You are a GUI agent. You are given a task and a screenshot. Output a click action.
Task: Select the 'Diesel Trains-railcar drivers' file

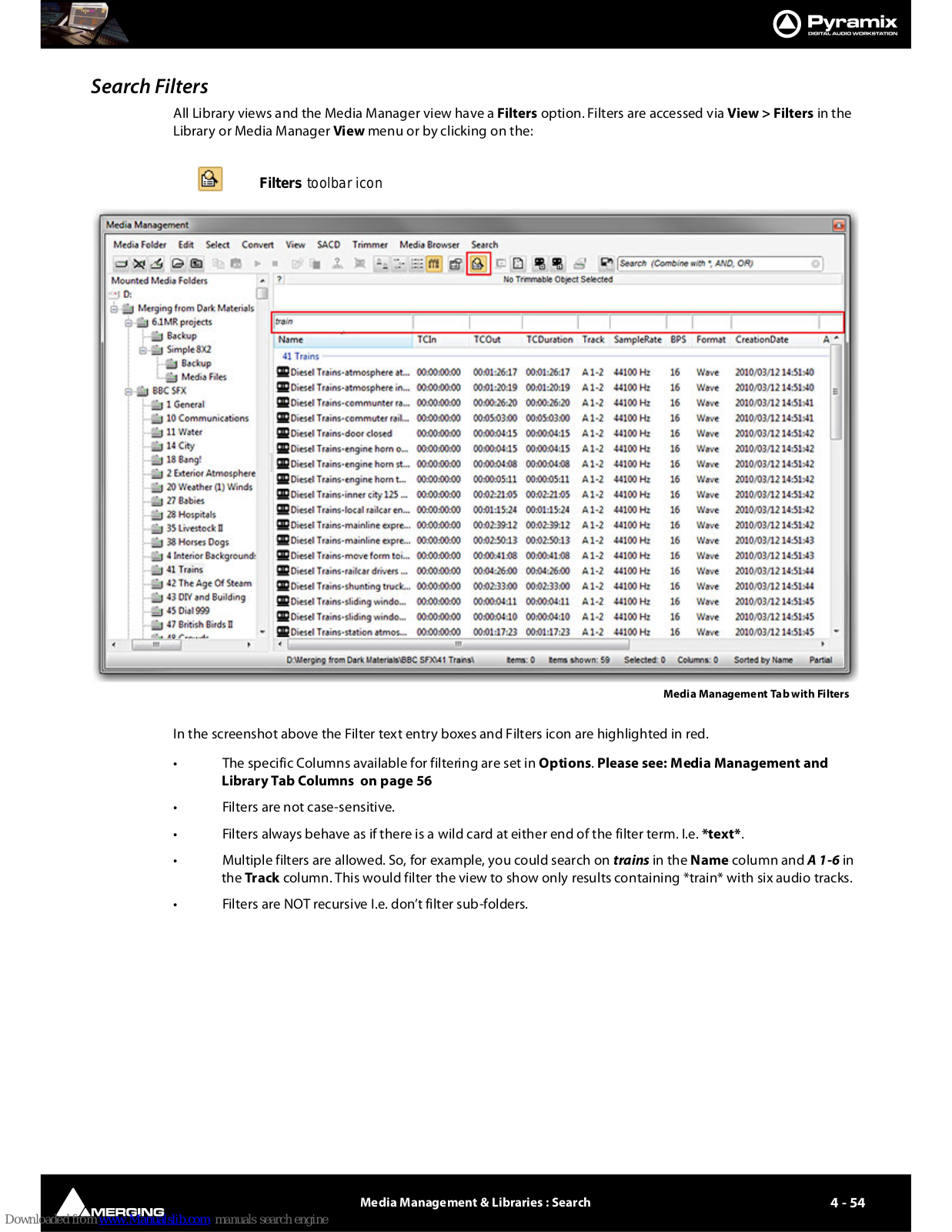(x=551, y=571)
